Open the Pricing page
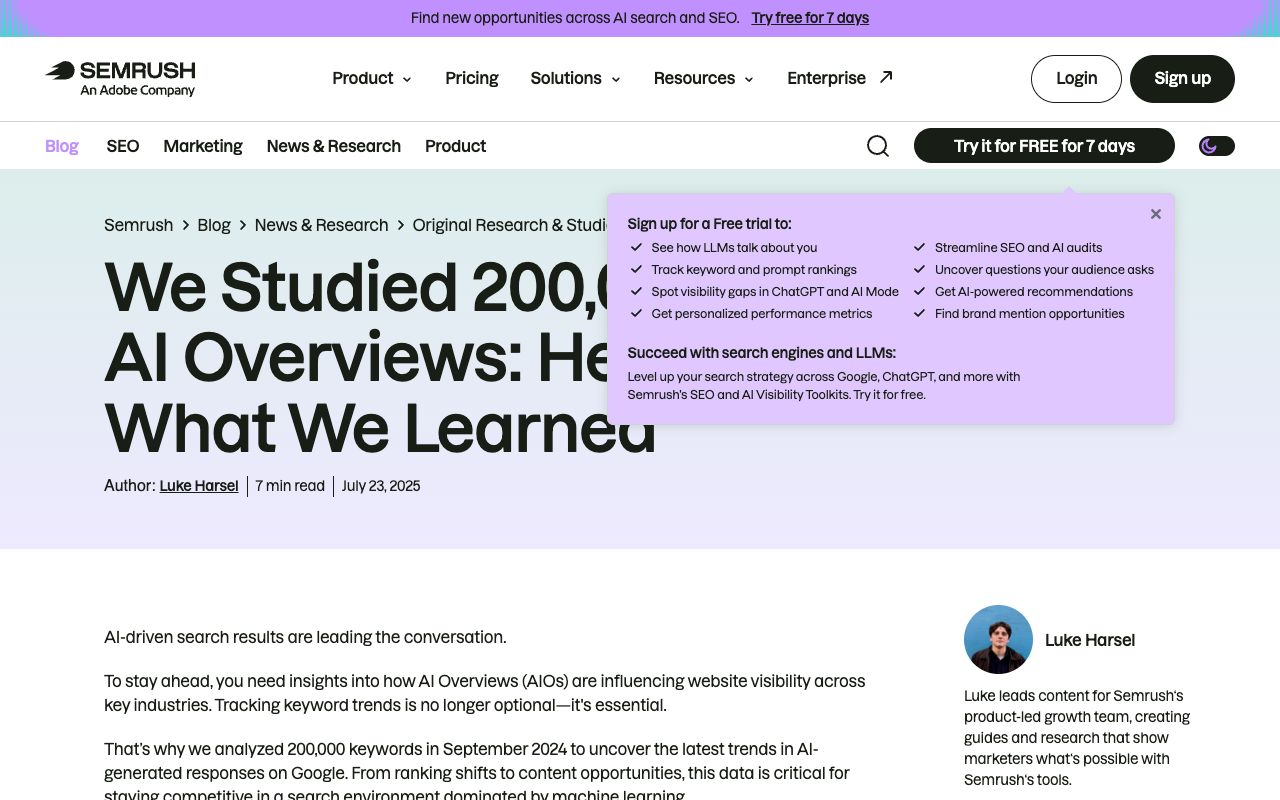1280x800 pixels. click(x=472, y=78)
